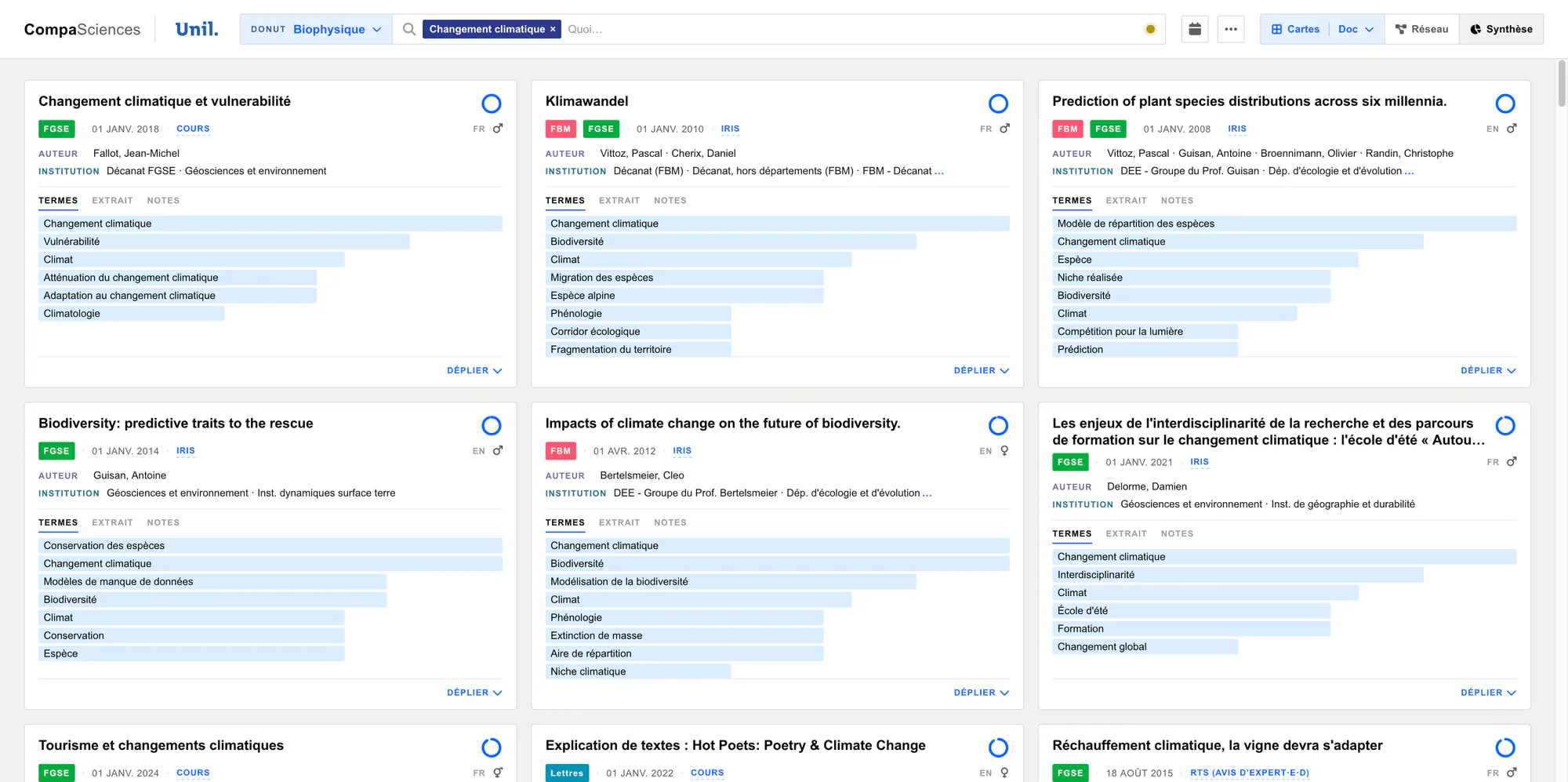Click gender icon on Explication de textes card

tap(1004, 773)
